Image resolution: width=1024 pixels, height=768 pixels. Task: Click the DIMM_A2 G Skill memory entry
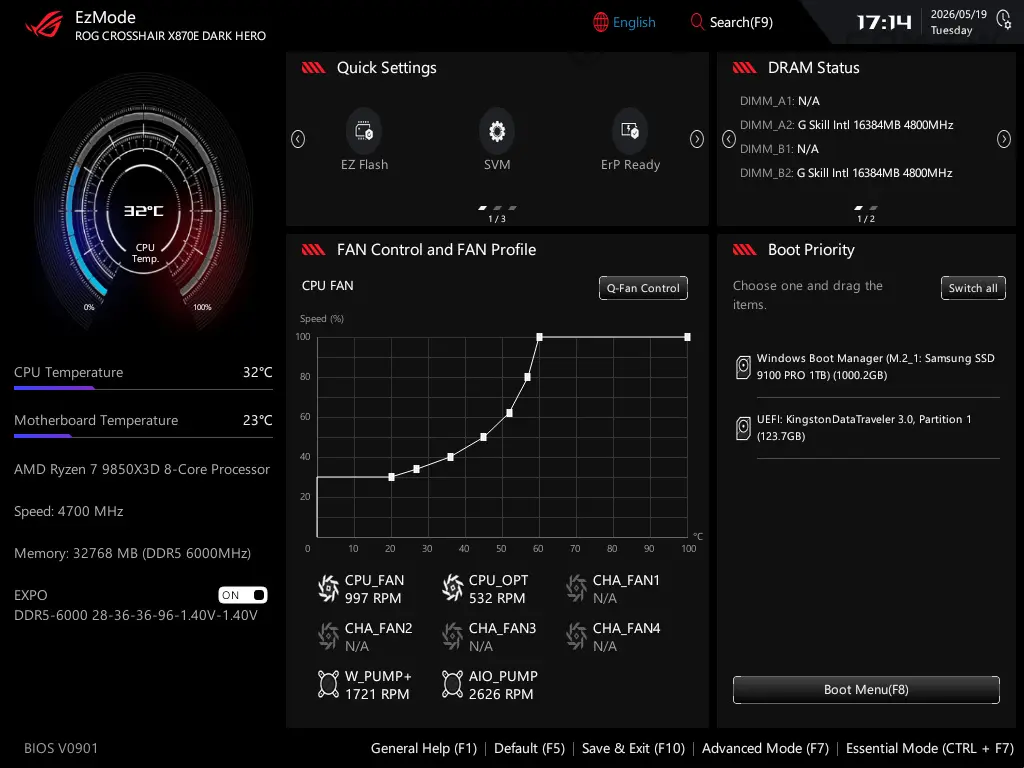coord(846,125)
